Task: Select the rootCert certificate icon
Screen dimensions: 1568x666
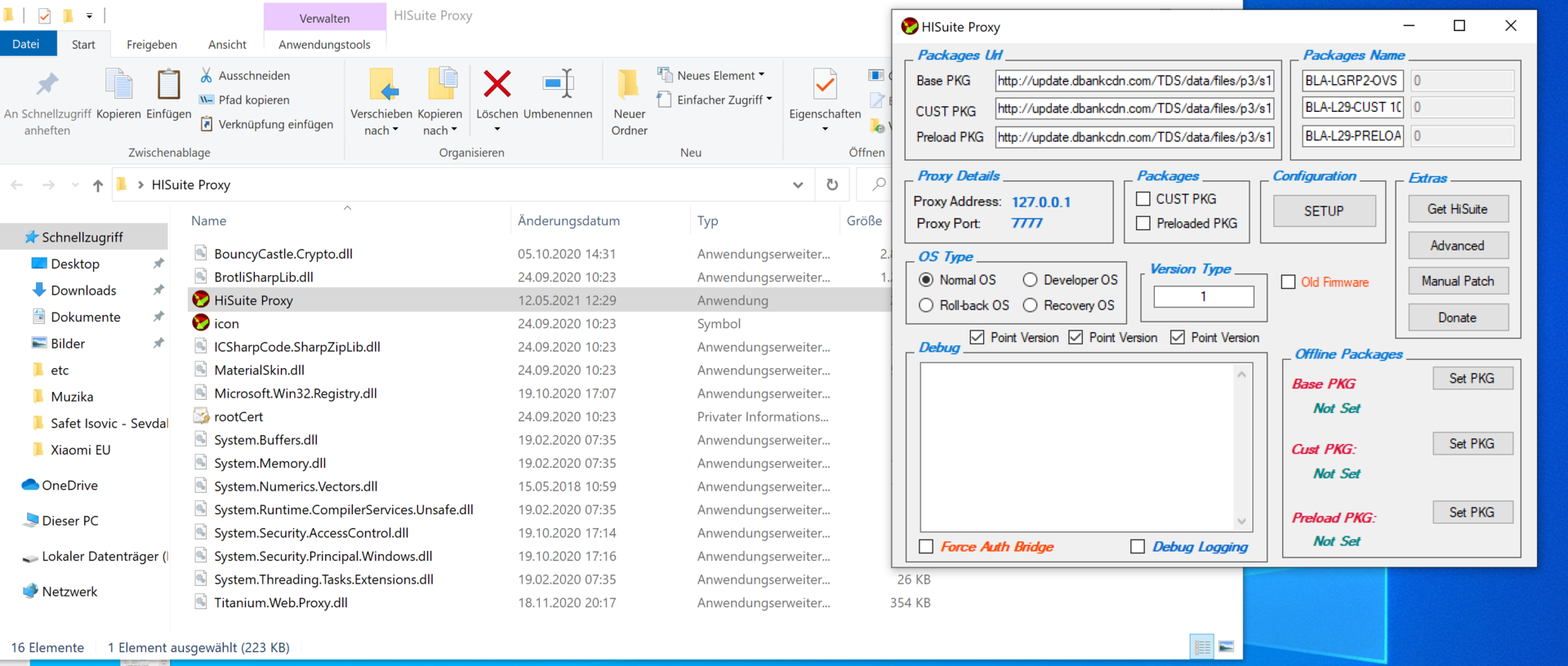Action: pos(201,416)
